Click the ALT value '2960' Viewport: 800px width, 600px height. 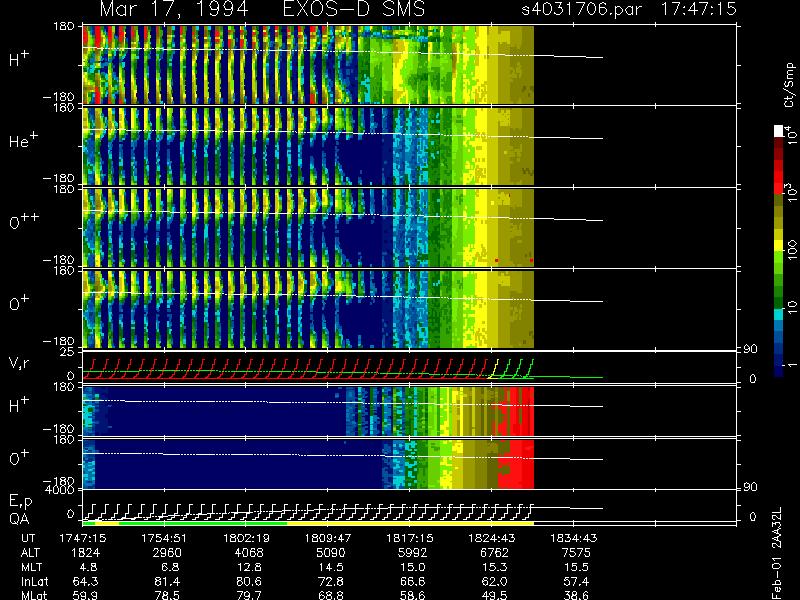pyautogui.click(x=167, y=553)
